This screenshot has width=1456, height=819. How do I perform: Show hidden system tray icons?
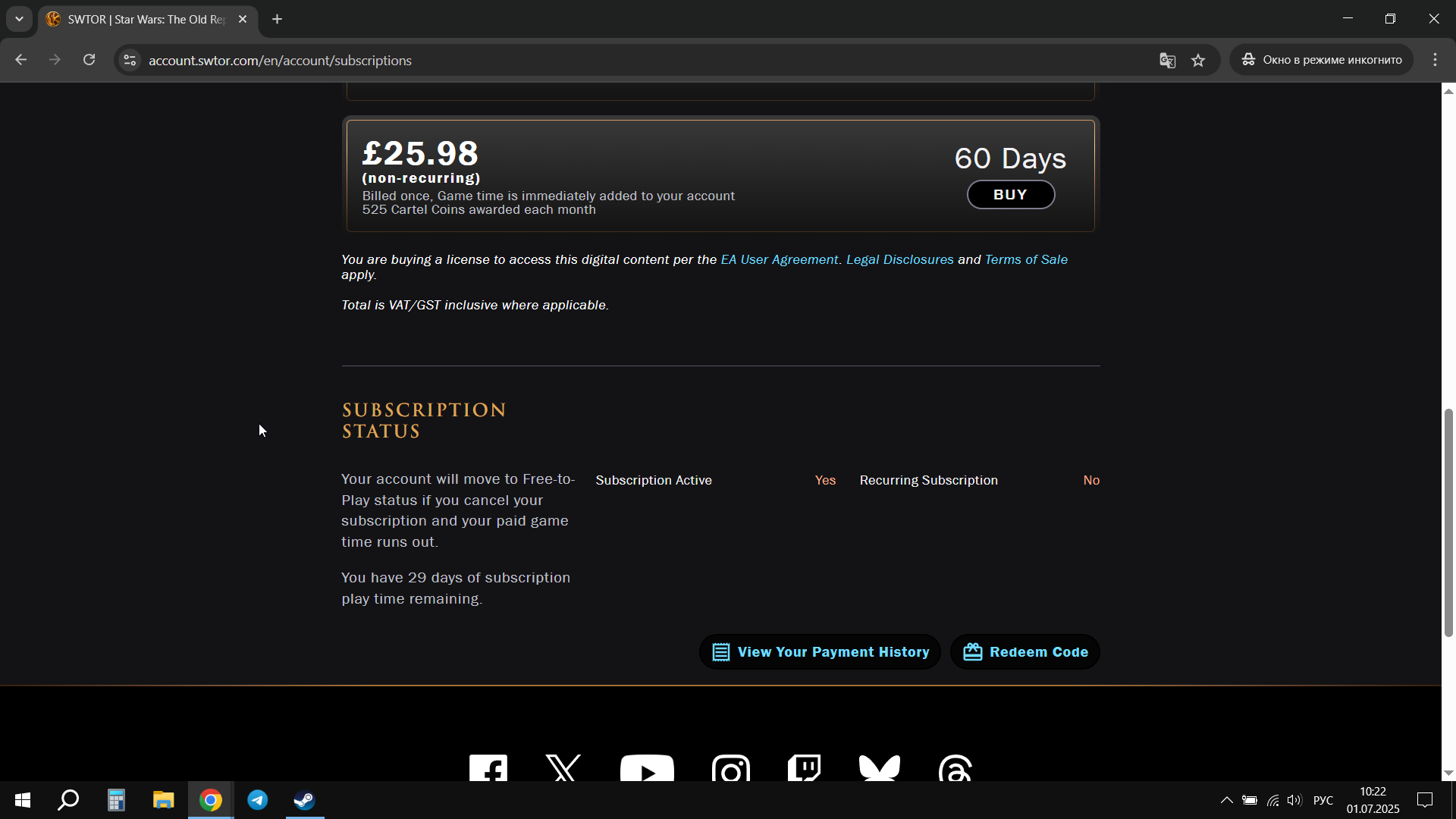(1226, 800)
